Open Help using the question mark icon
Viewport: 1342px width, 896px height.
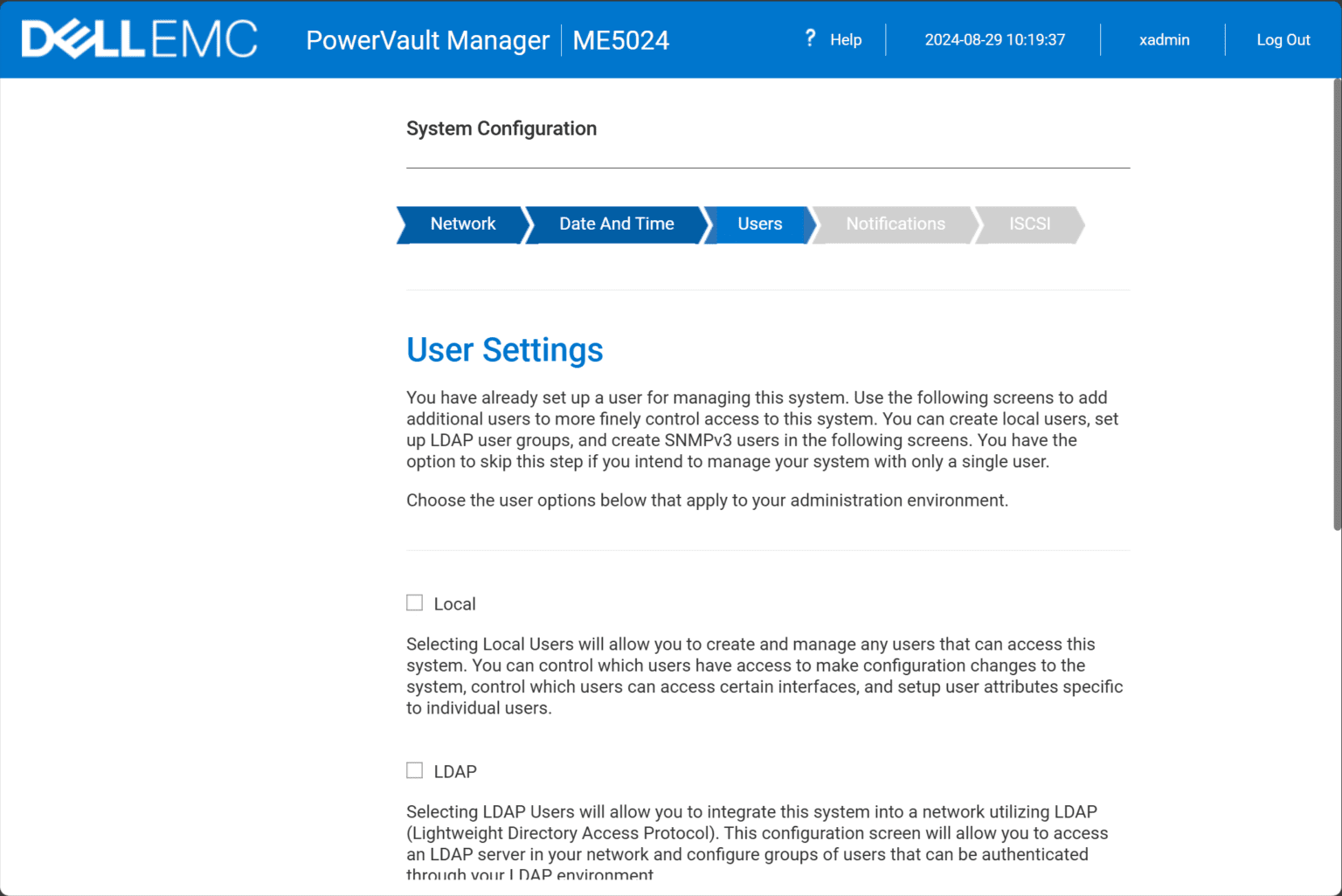coord(811,38)
